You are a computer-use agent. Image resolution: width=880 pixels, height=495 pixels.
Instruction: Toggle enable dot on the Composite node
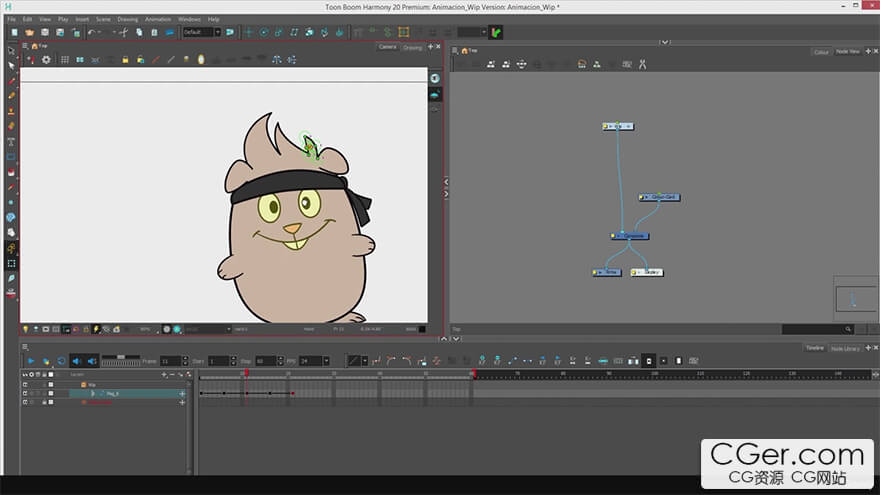pyautogui.click(x=613, y=236)
